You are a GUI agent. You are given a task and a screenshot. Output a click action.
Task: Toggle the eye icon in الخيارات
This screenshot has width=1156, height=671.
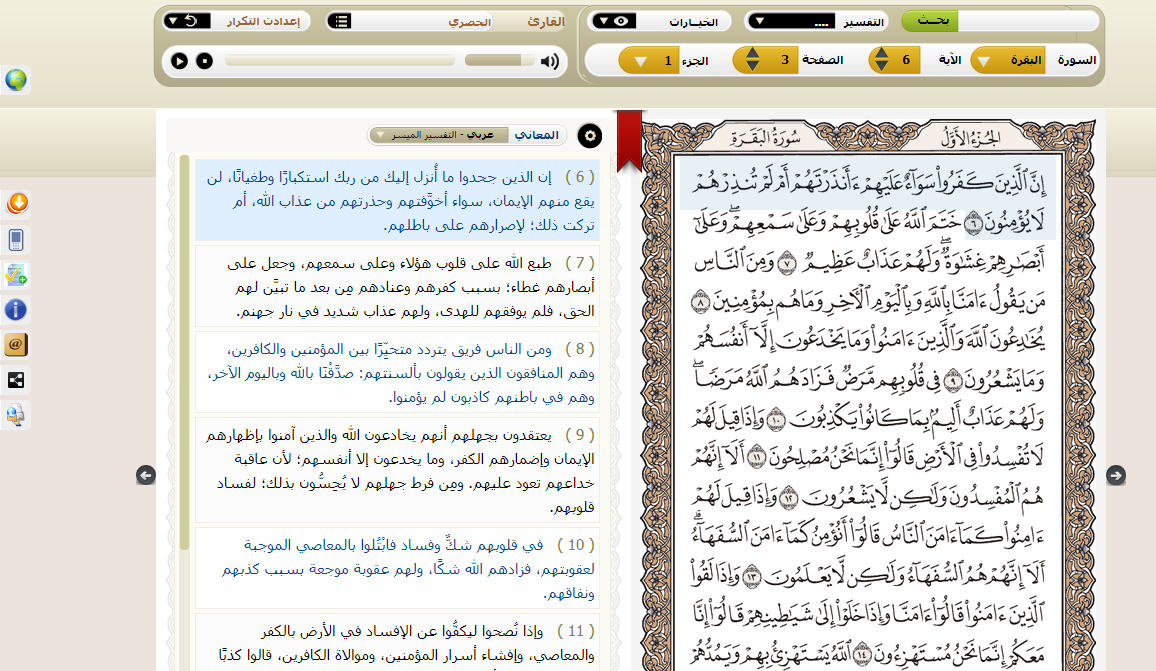point(621,21)
